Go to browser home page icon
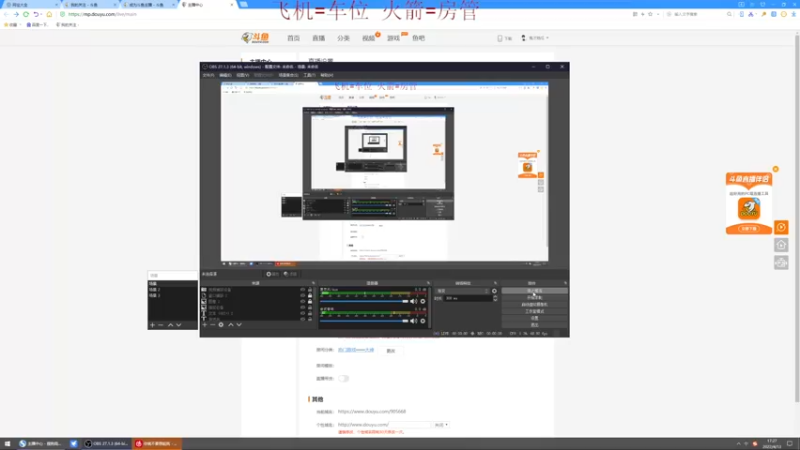 [x=49, y=14]
